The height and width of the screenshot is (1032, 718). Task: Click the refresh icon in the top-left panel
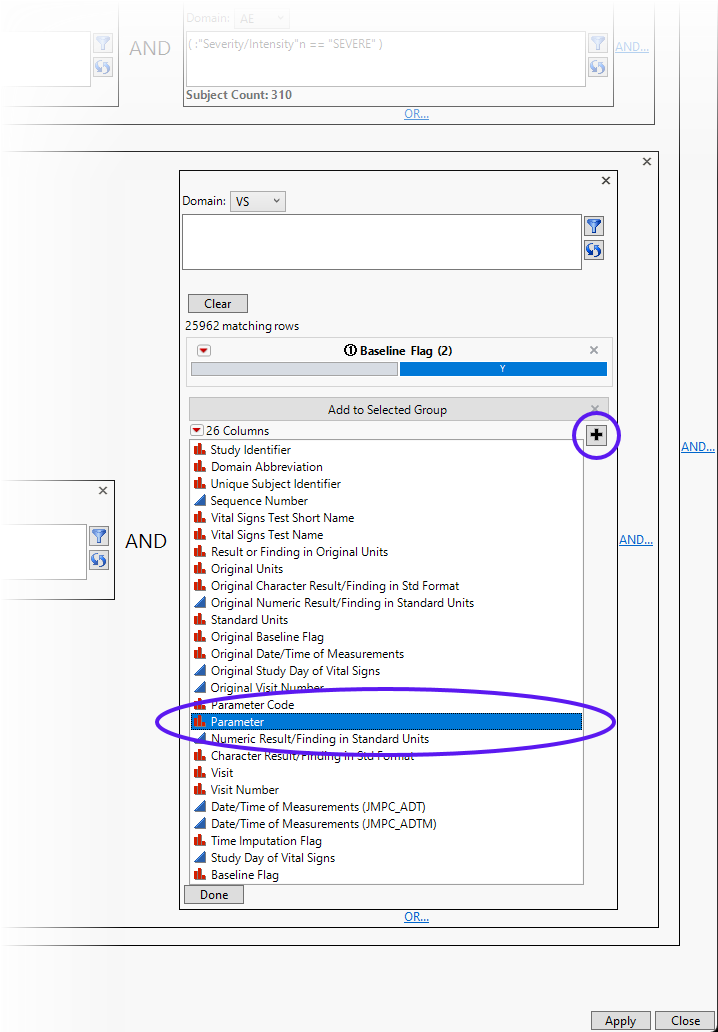(x=103, y=67)
